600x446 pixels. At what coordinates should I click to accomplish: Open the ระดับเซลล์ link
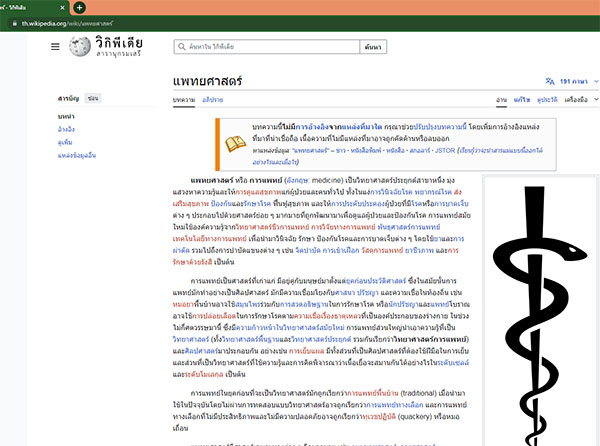pyautogui.click(x=453, y=363)
